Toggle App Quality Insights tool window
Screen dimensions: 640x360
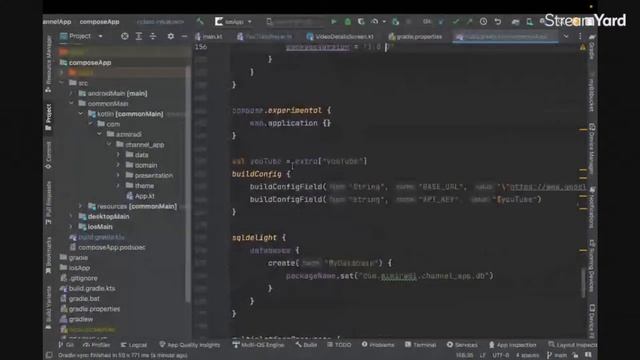click(x=190, y=345)
